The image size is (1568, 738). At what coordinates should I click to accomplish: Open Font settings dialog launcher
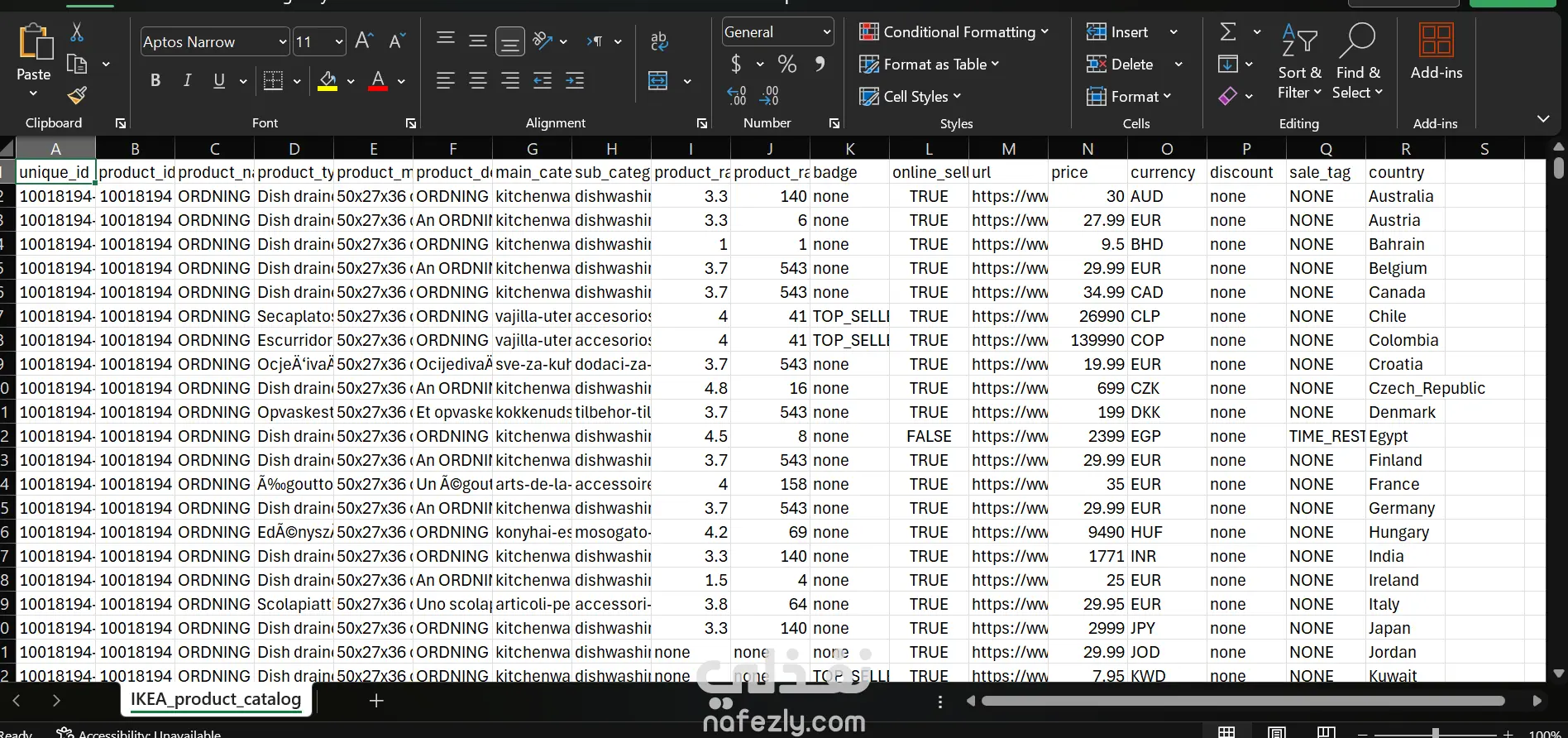coord(411,123)
